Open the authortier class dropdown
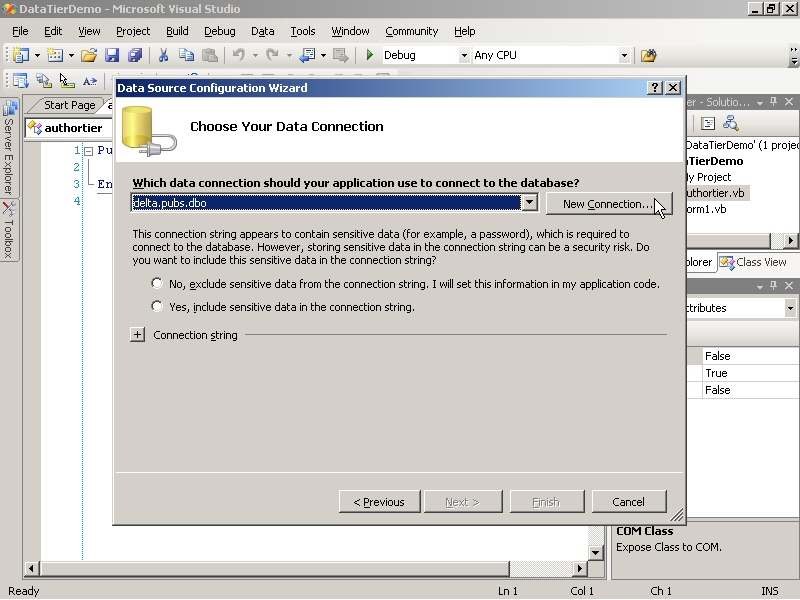800x600 pixels. point(69,128)
